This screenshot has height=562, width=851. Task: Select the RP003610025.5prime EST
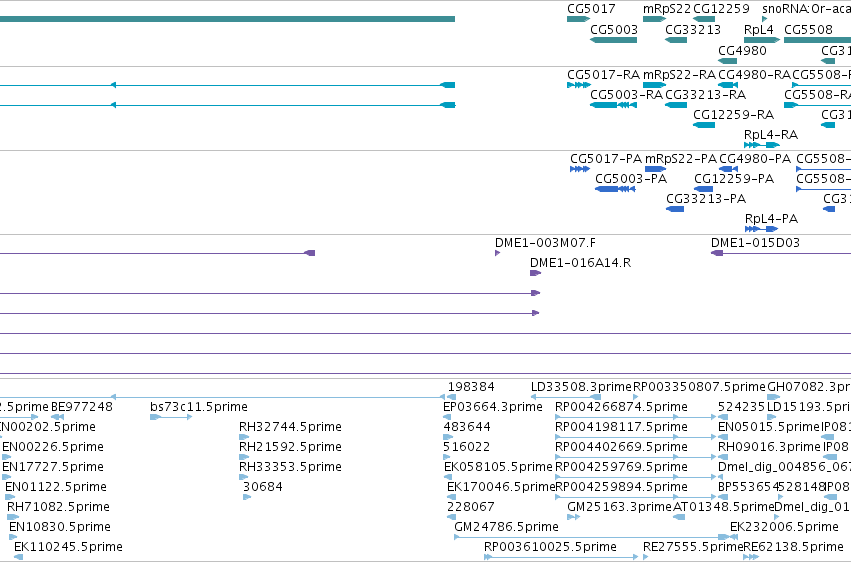[561, 557]
